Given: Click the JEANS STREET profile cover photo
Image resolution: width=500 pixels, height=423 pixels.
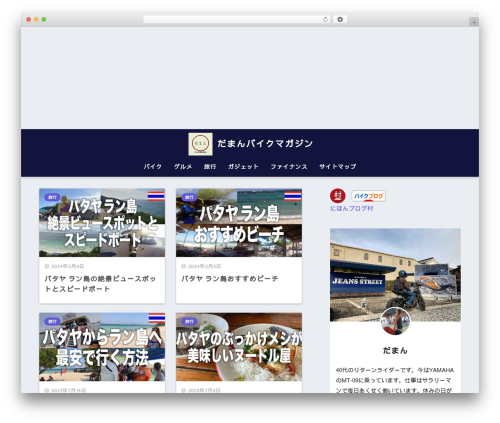Looking at the screenshot, I should [395, 270].
